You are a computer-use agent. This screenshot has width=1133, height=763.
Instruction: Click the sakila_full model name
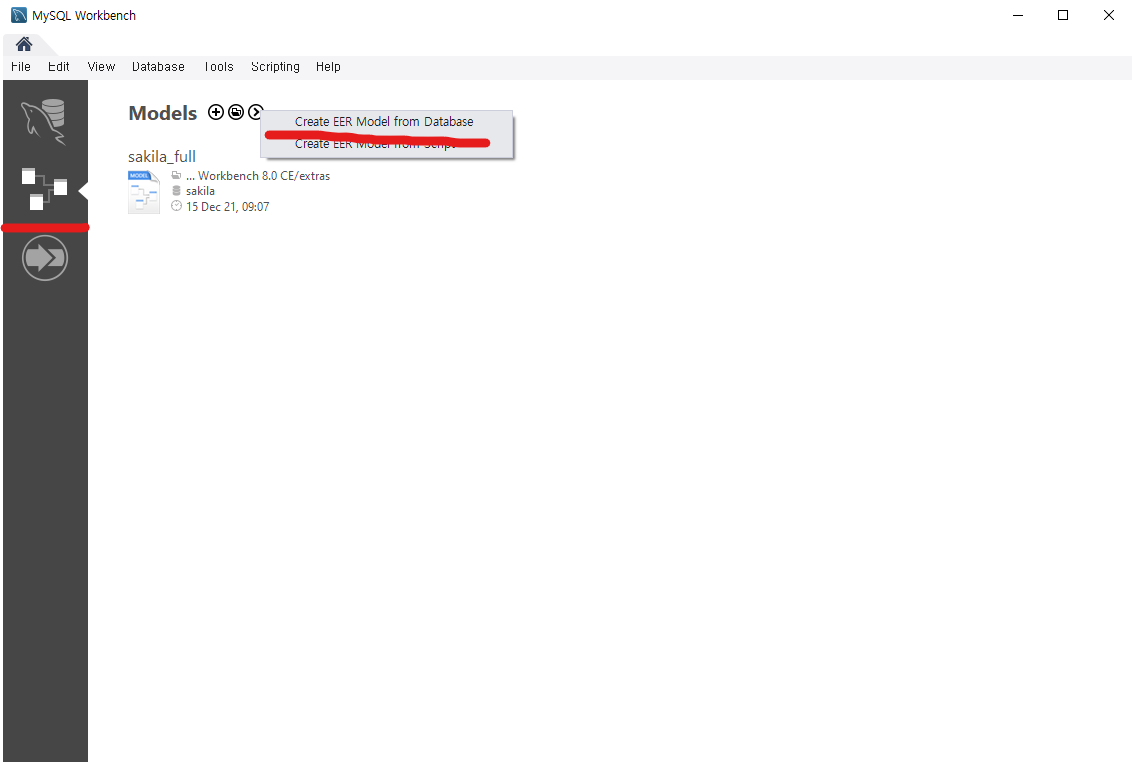pyautogui.click(x=162, y=157)
